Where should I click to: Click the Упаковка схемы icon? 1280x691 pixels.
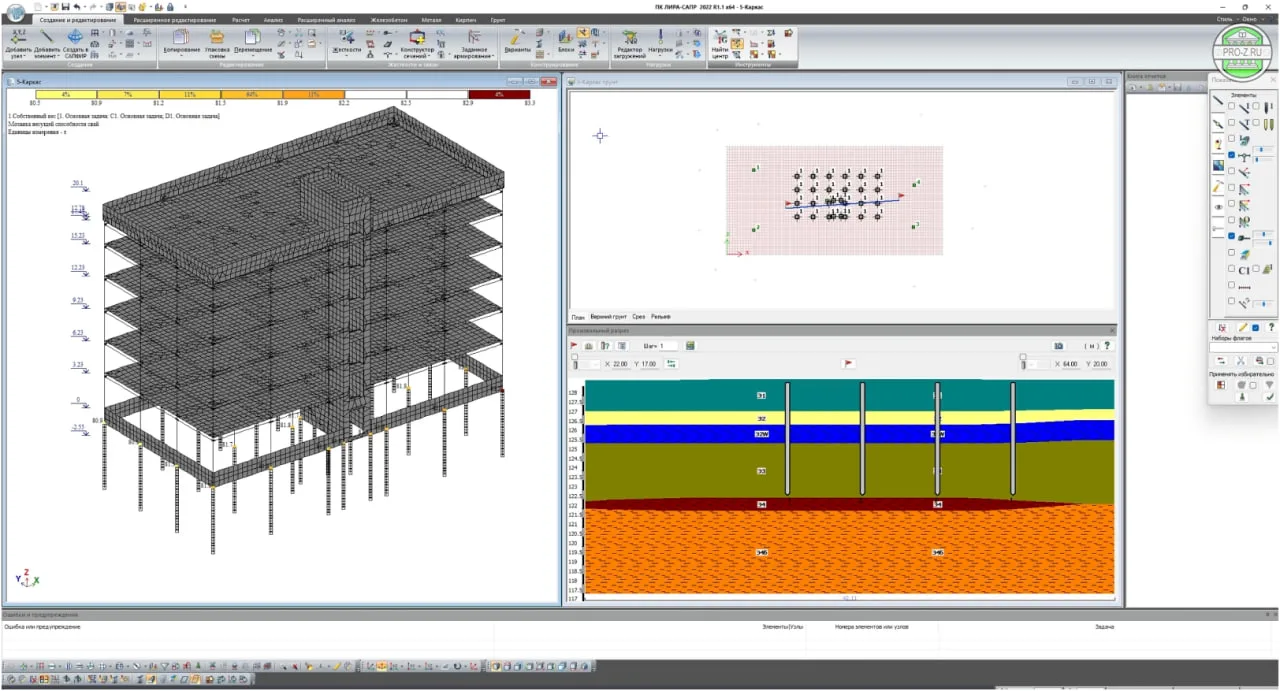(217, 38)
